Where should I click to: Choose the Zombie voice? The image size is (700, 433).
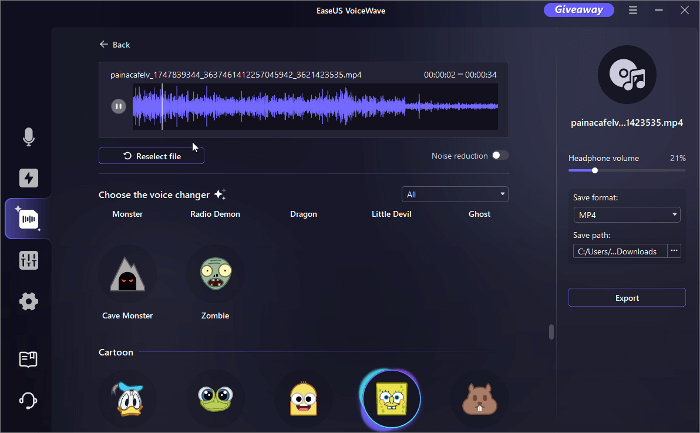tap(215, 274)
